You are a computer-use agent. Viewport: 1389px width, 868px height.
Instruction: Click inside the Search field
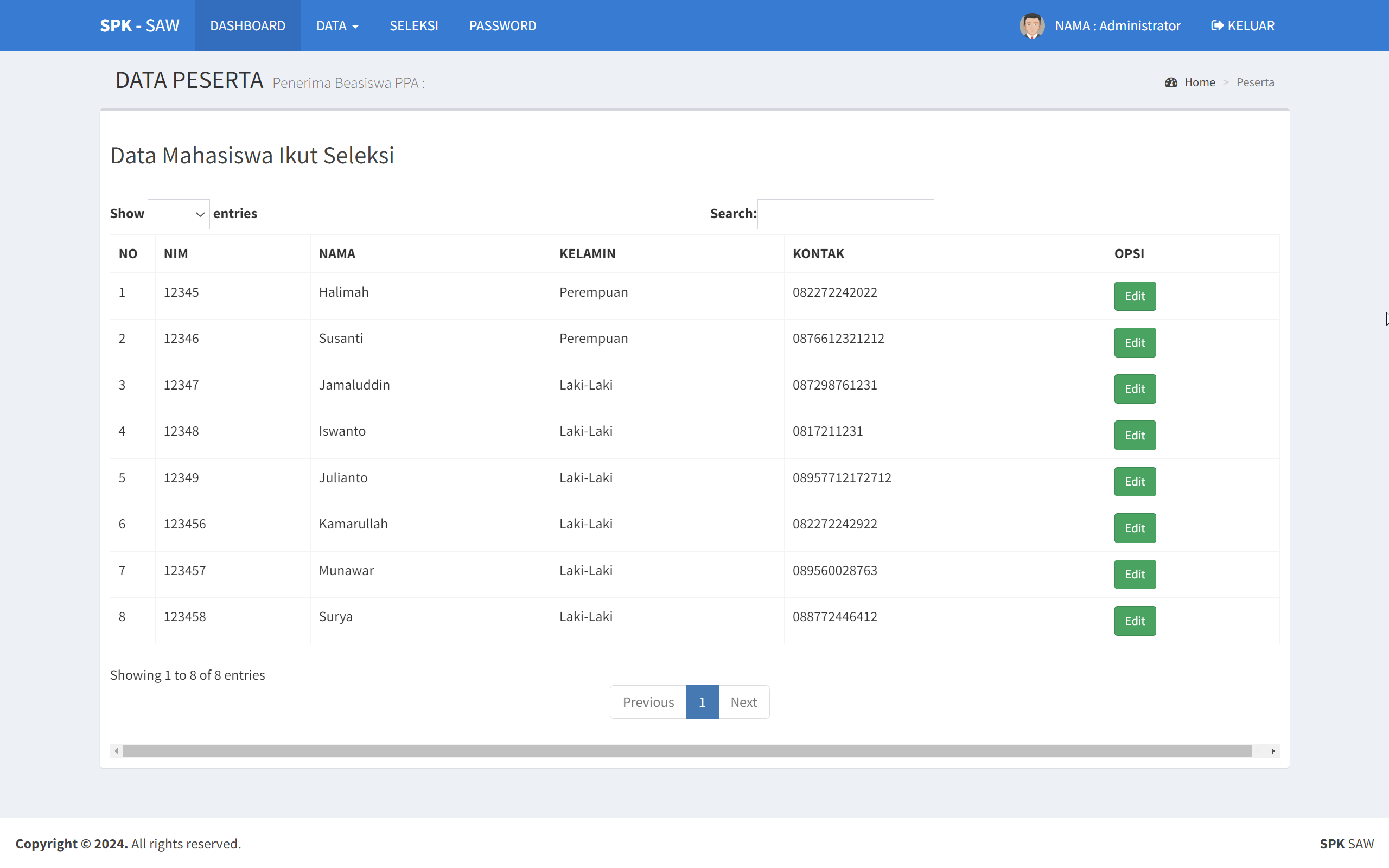[845, 214]
